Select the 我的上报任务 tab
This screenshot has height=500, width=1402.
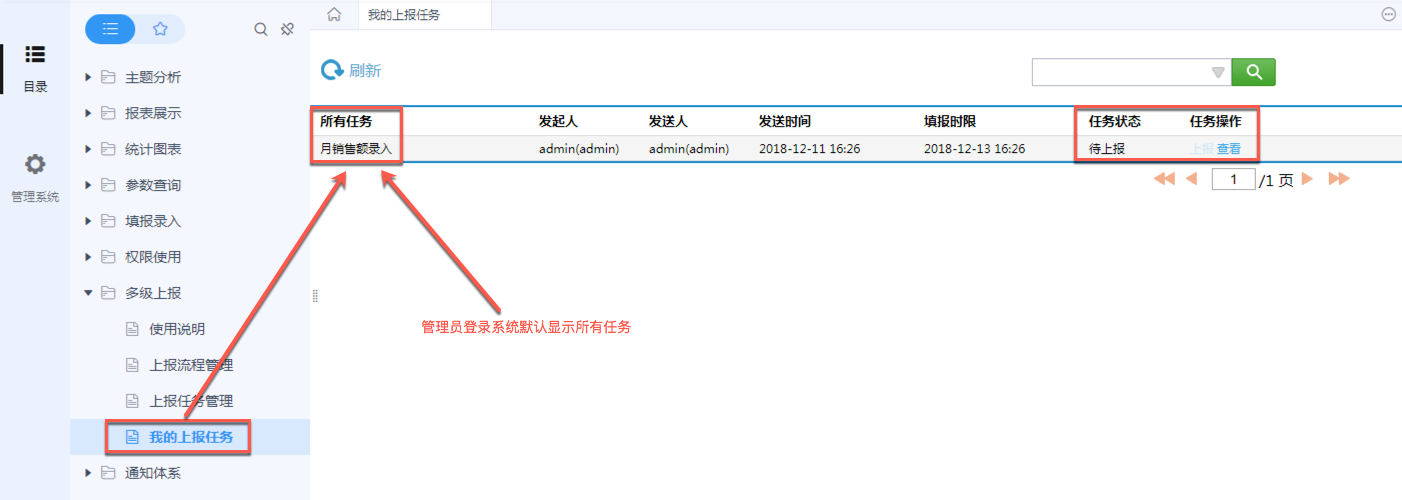[404, 14]
